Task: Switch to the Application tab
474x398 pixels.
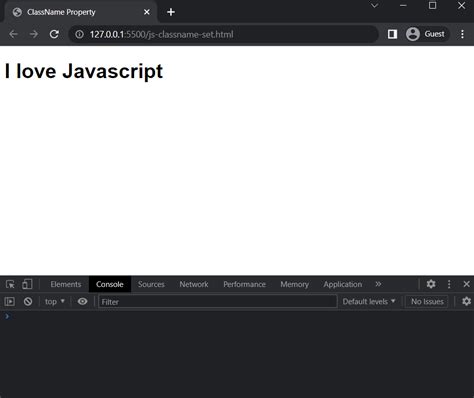Action: (343, 284)
